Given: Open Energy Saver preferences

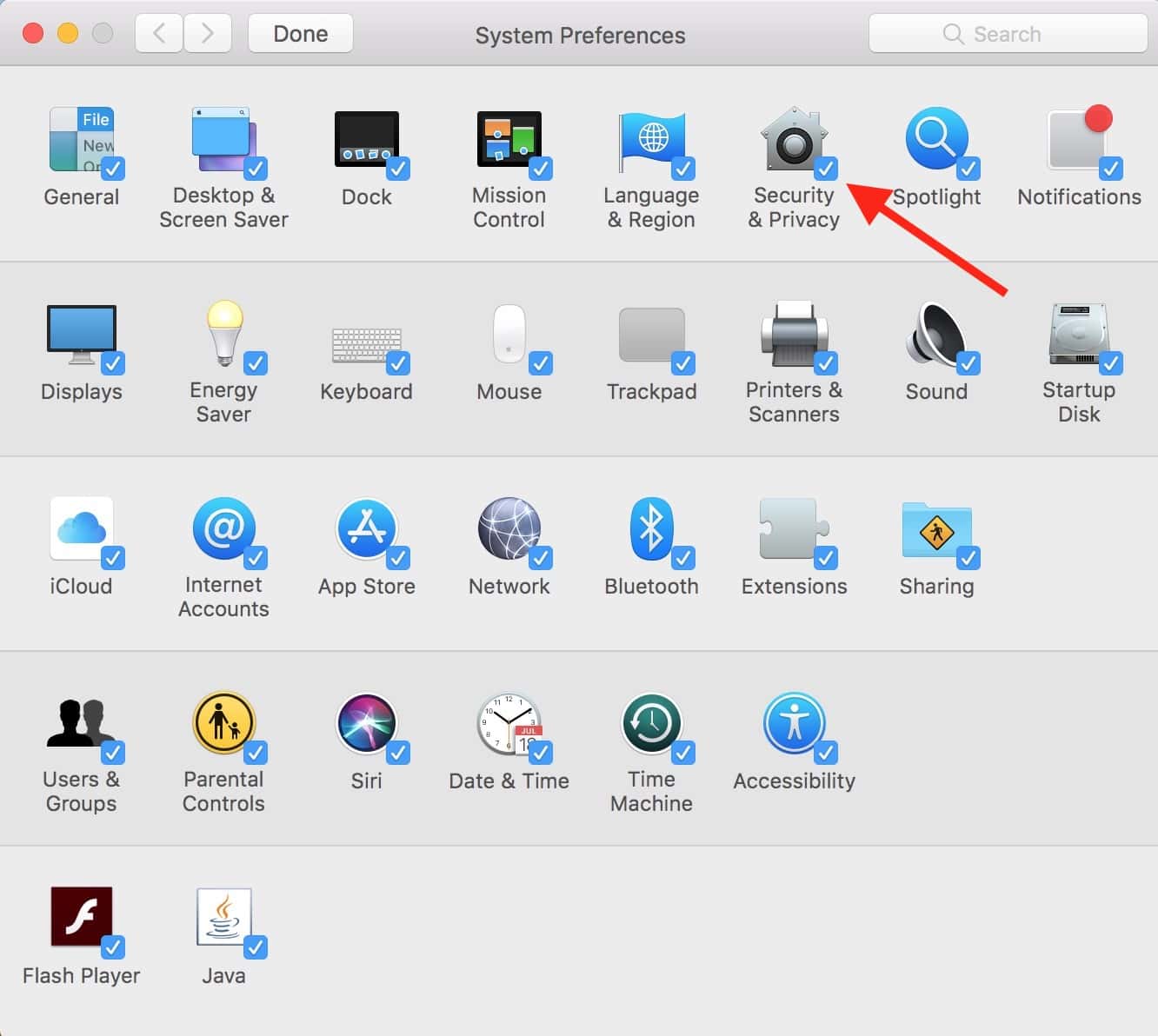Looking at the screenshot, I should point(223,336).
